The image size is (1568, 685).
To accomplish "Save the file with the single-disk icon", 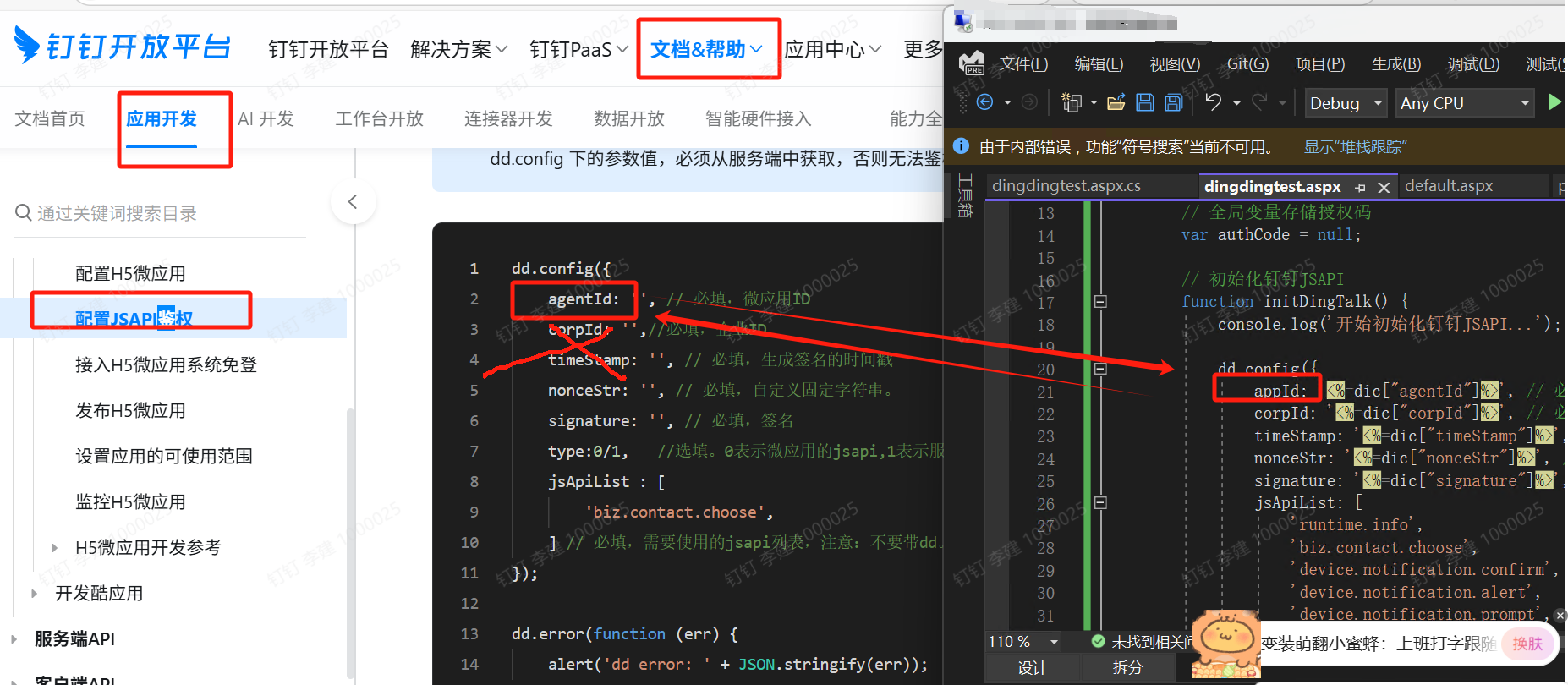I will 1145,102.
